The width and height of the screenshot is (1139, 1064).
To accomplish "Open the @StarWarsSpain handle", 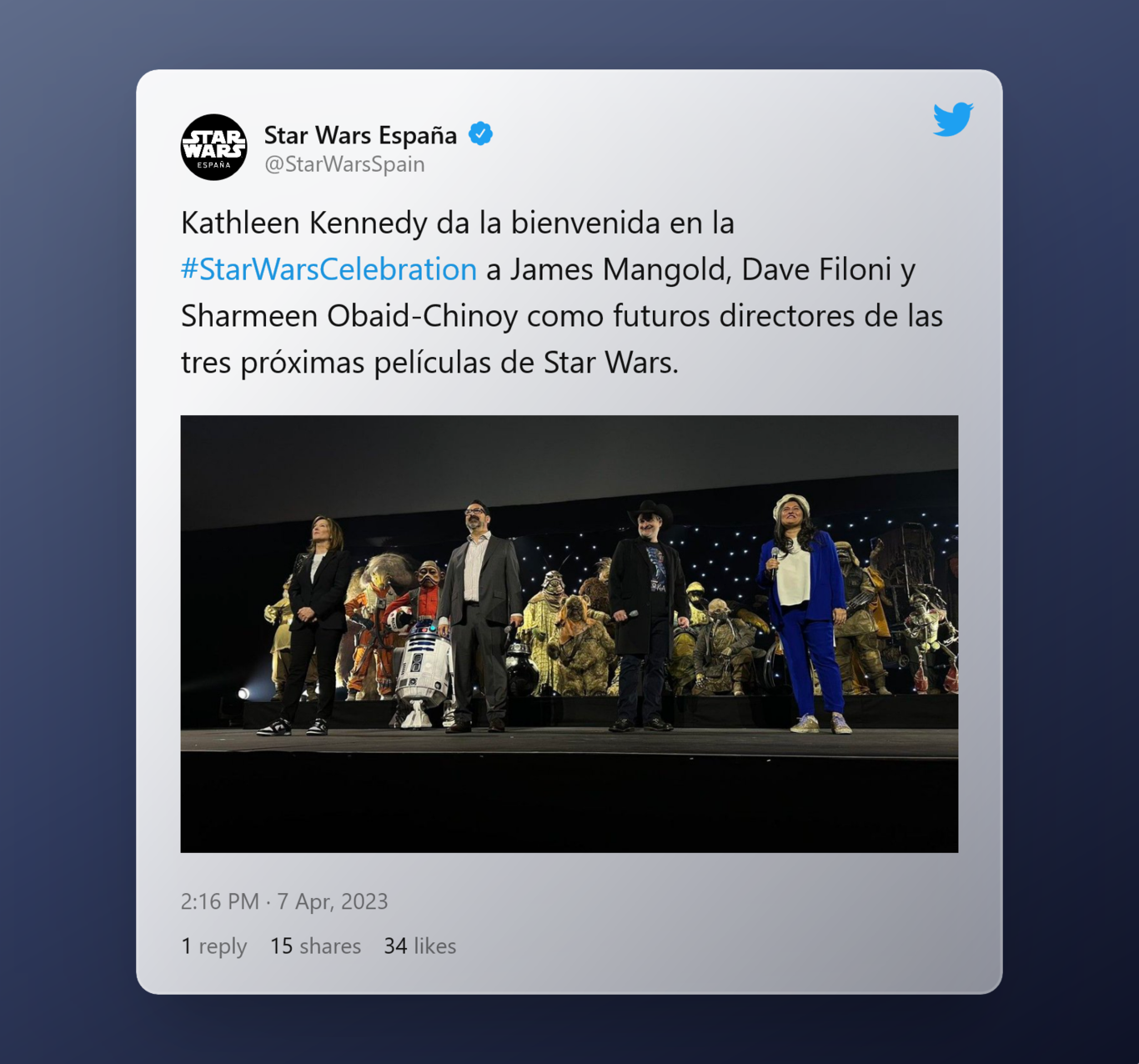I will (x=344, y=164).
